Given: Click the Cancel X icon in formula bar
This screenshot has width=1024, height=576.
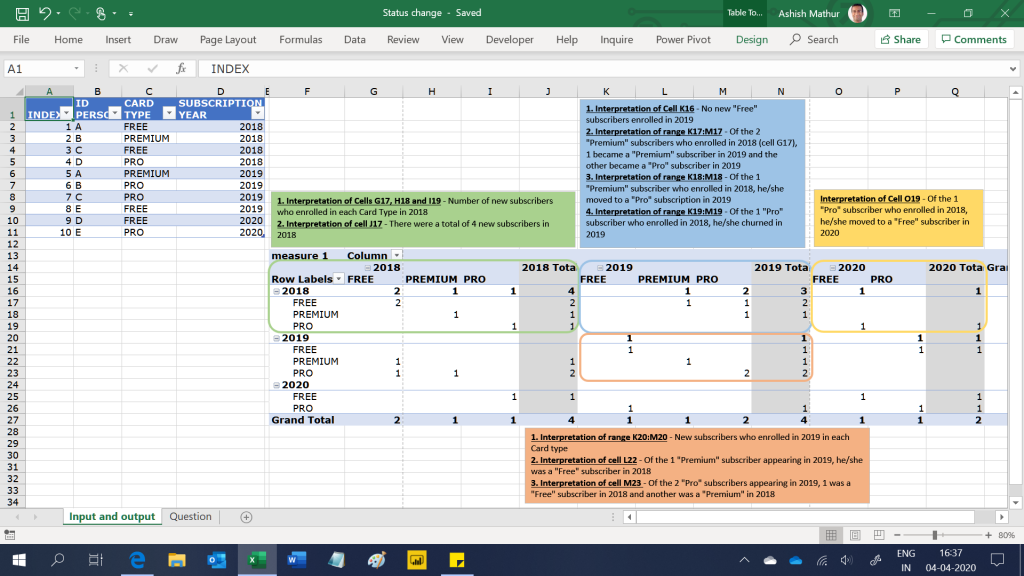Looking at the screenshot, I should pos(123,69).
